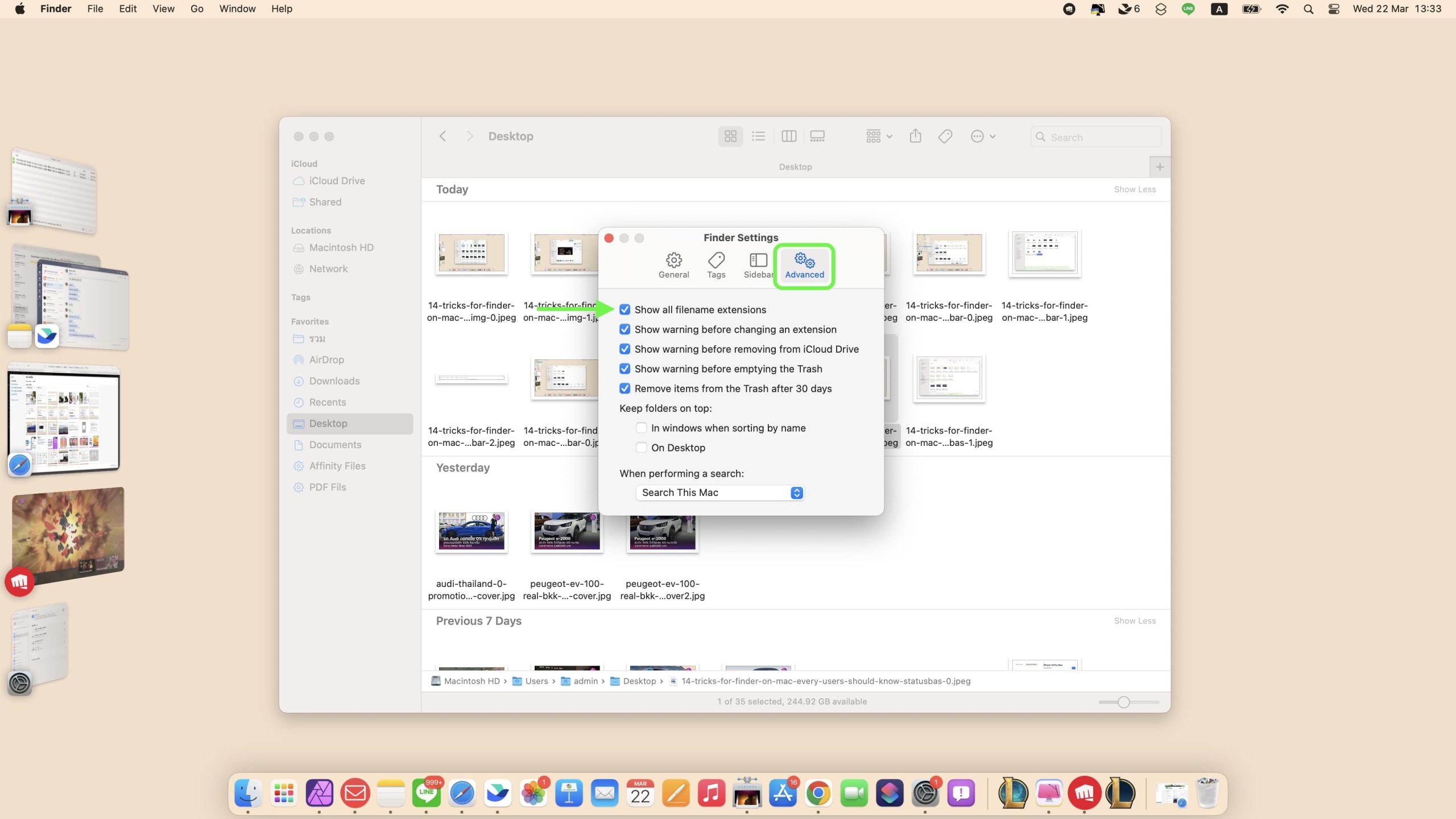Uncheck Show all filename extensions

tap(624, 309)
